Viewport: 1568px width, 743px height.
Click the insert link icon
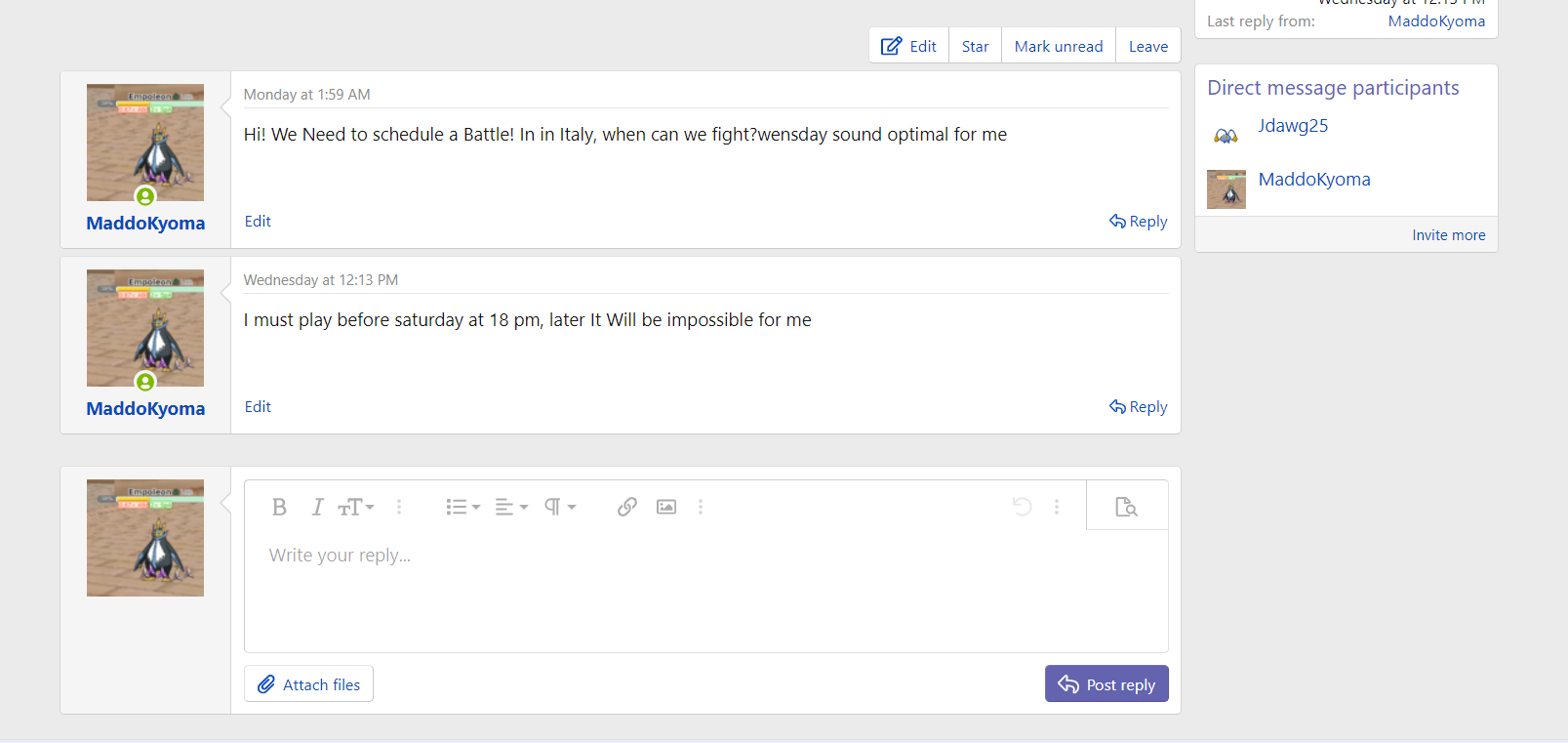pyautogui.click(x=627, y=507)
